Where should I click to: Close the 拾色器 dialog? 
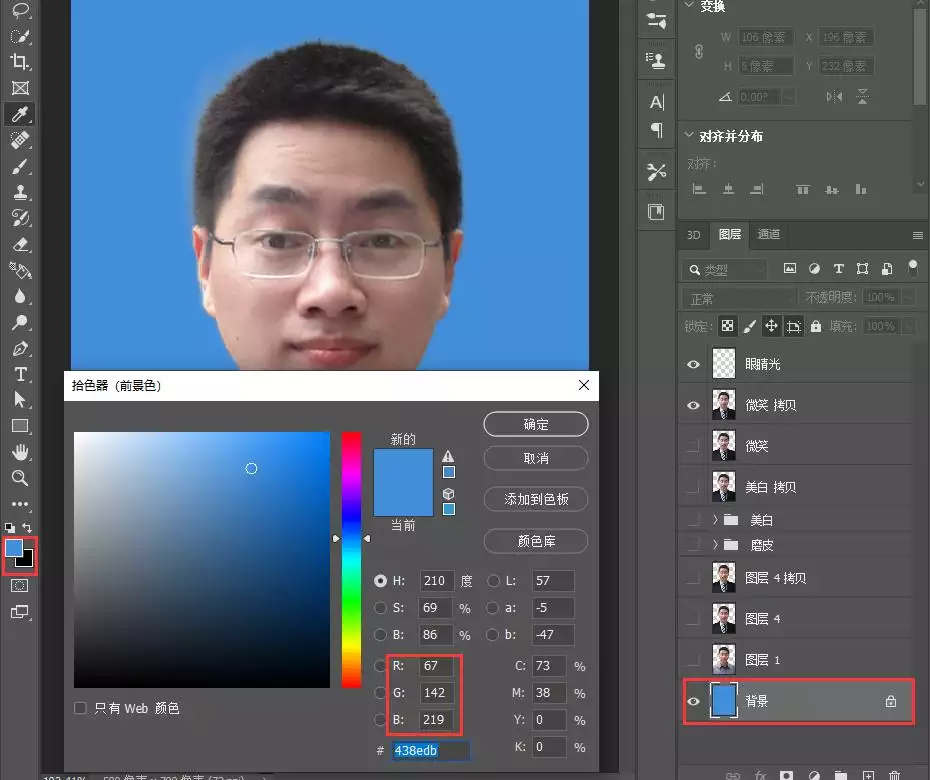coord(584,385)
